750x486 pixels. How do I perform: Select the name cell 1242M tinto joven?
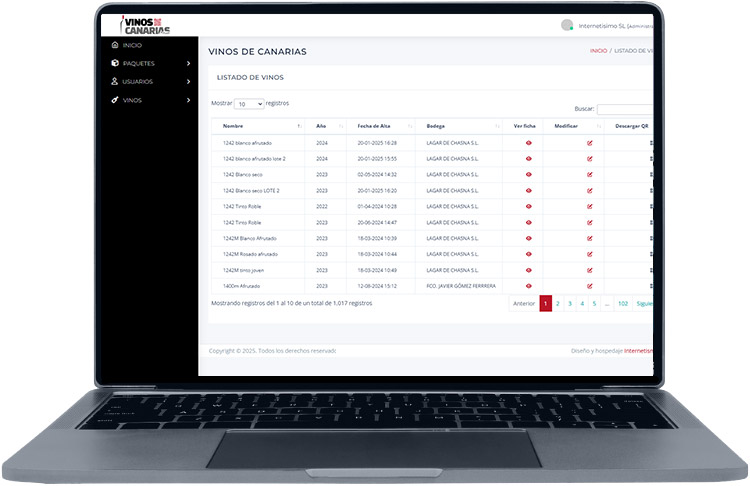tap(243, 270)
